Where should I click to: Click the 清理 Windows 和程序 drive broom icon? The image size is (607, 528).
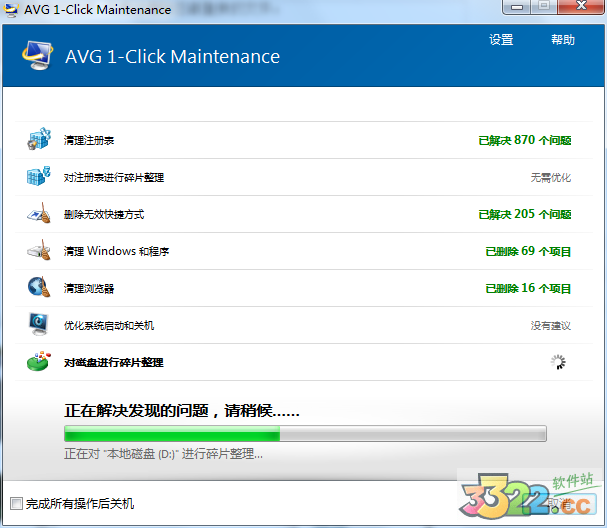(x=39, y=250)
